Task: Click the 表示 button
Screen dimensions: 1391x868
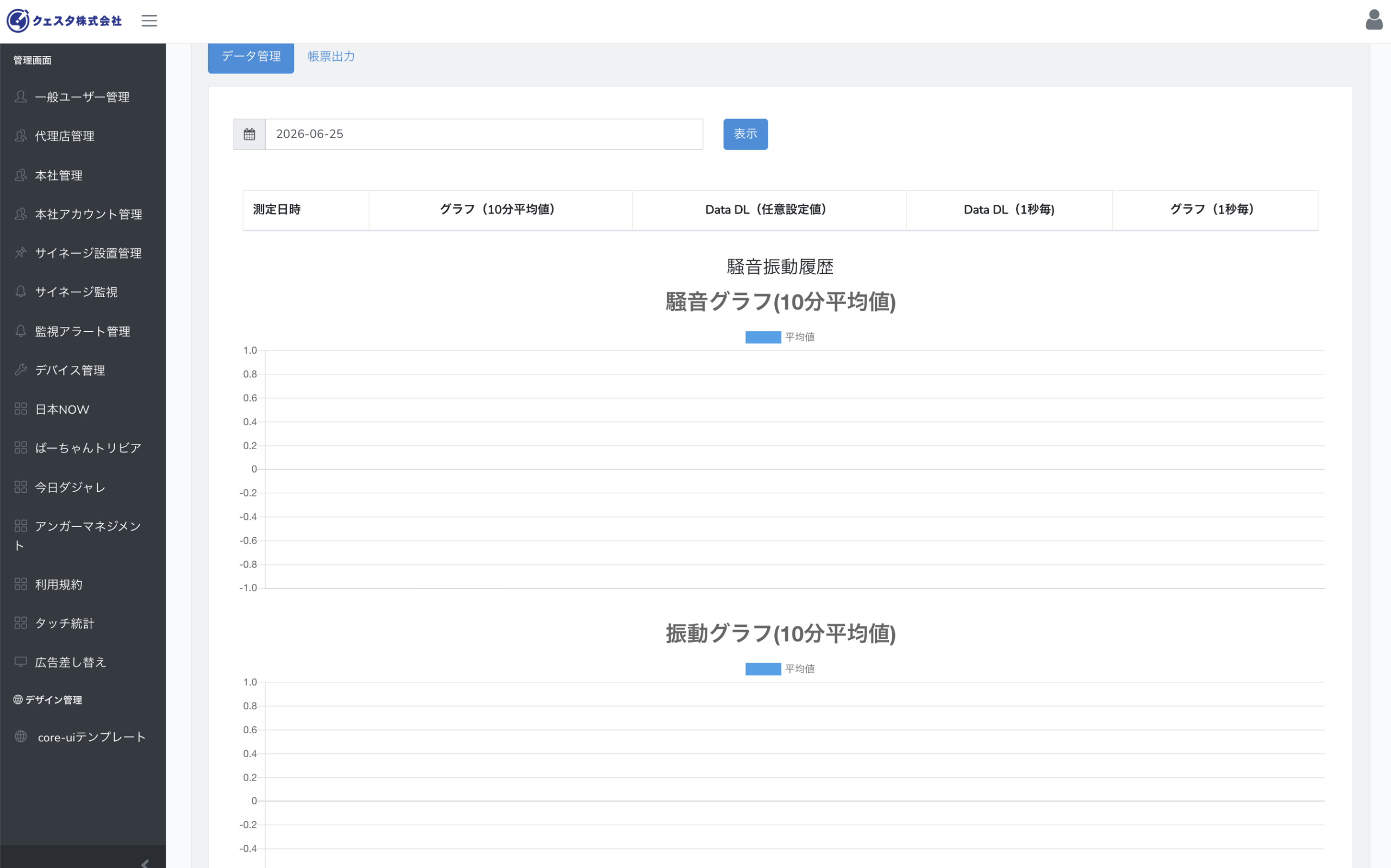Action: click(x=745, y=134)
